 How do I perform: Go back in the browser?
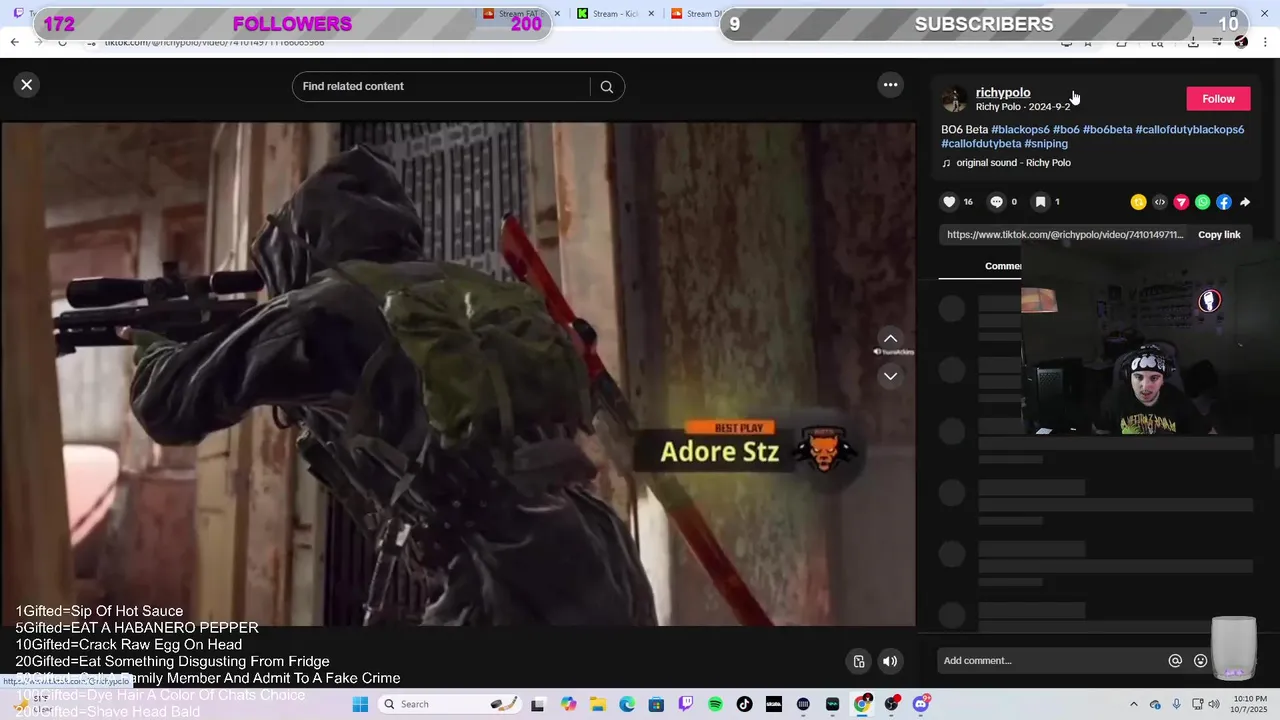coord(14,42)
